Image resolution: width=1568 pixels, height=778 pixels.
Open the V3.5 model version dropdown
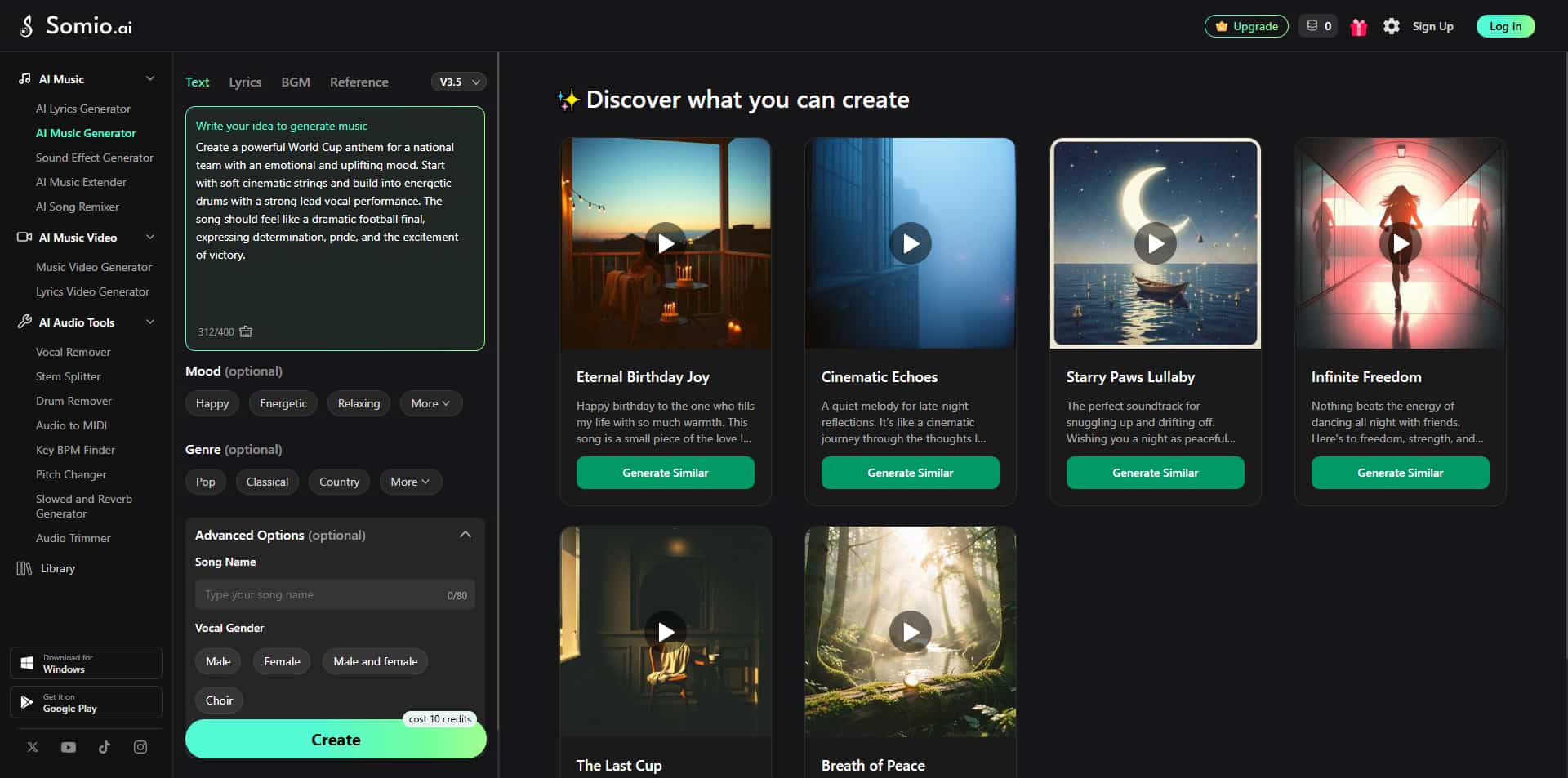click(x=459, y=82)
